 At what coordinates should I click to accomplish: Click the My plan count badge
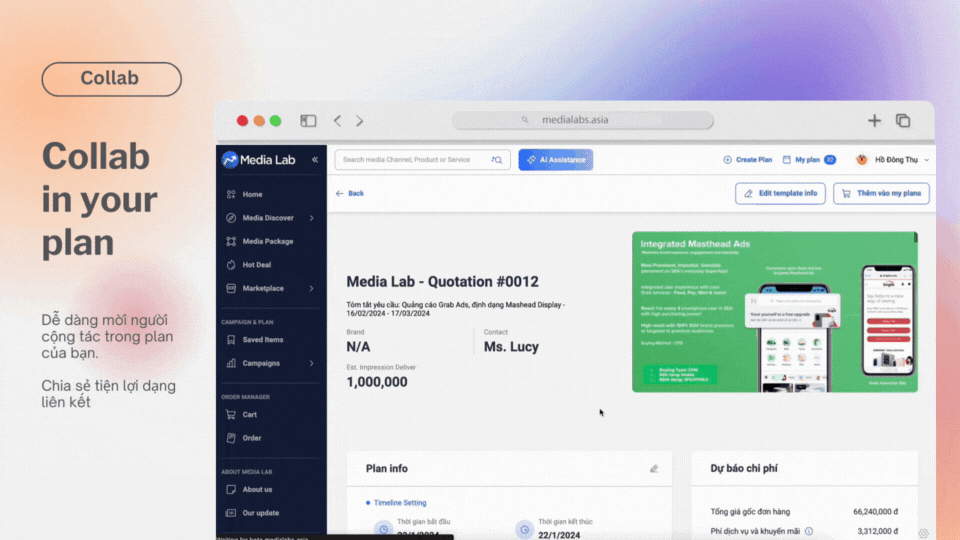[x=830, y=160]
